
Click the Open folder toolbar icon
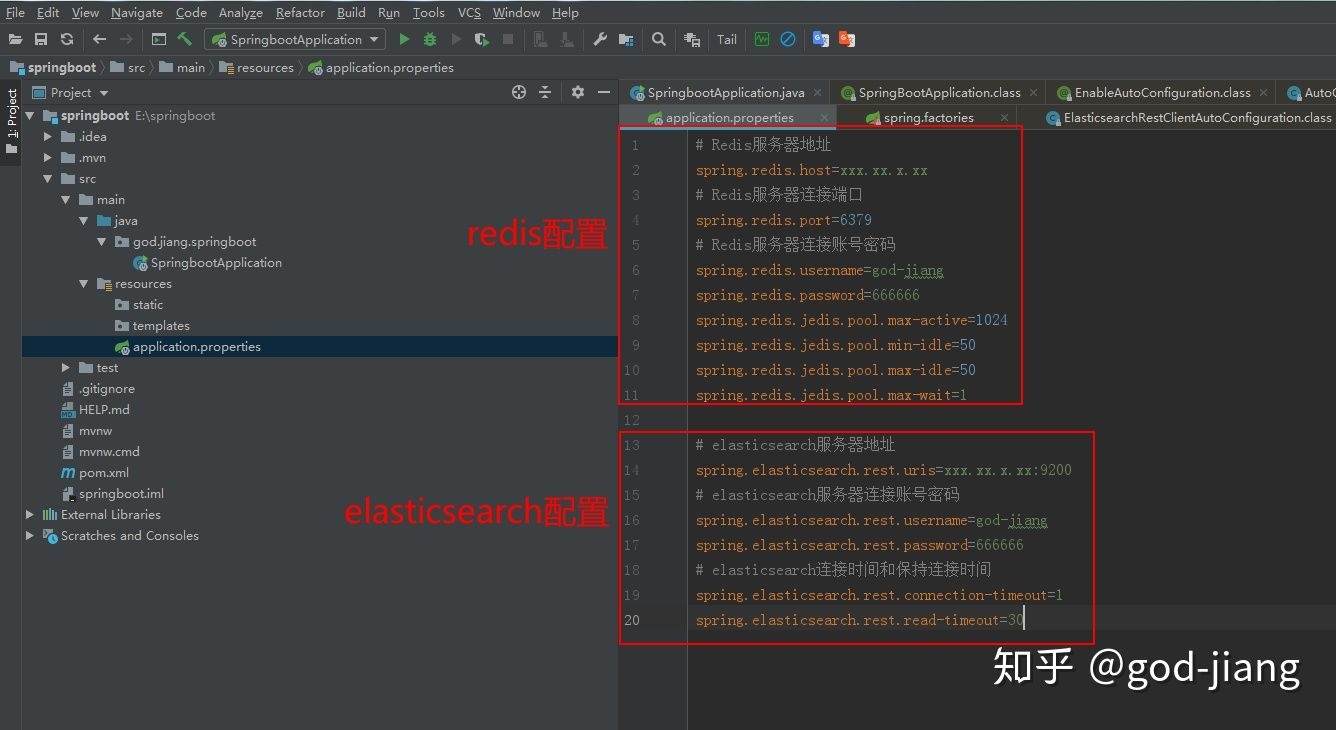15,39
